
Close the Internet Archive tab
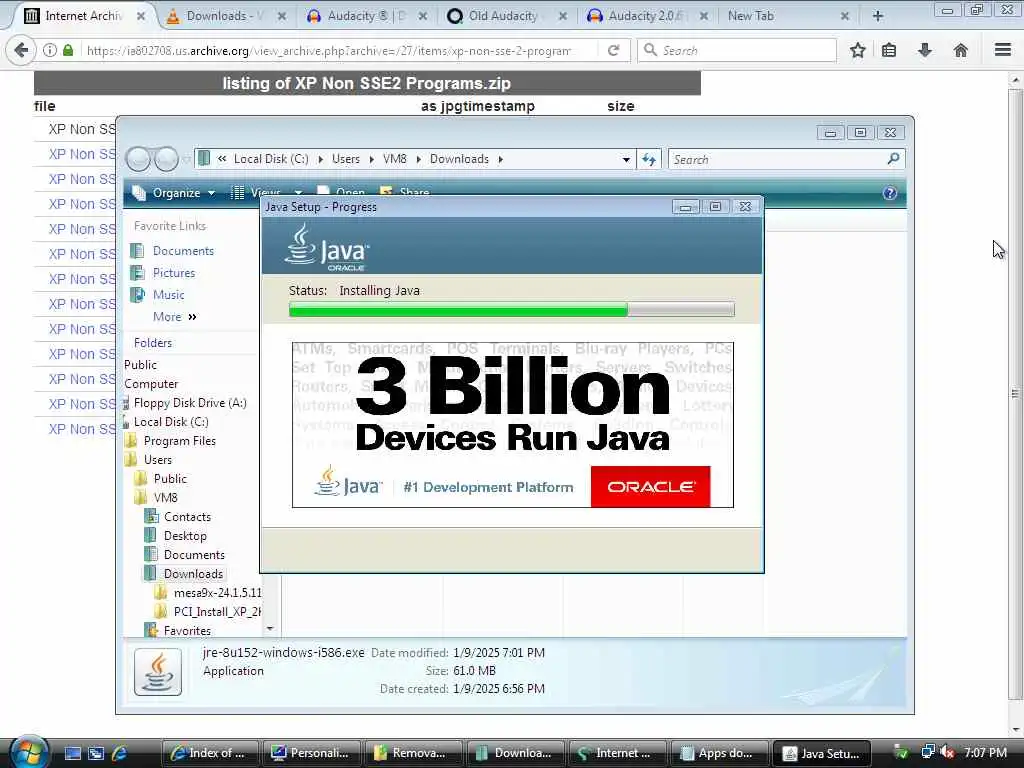click(140, 16)
